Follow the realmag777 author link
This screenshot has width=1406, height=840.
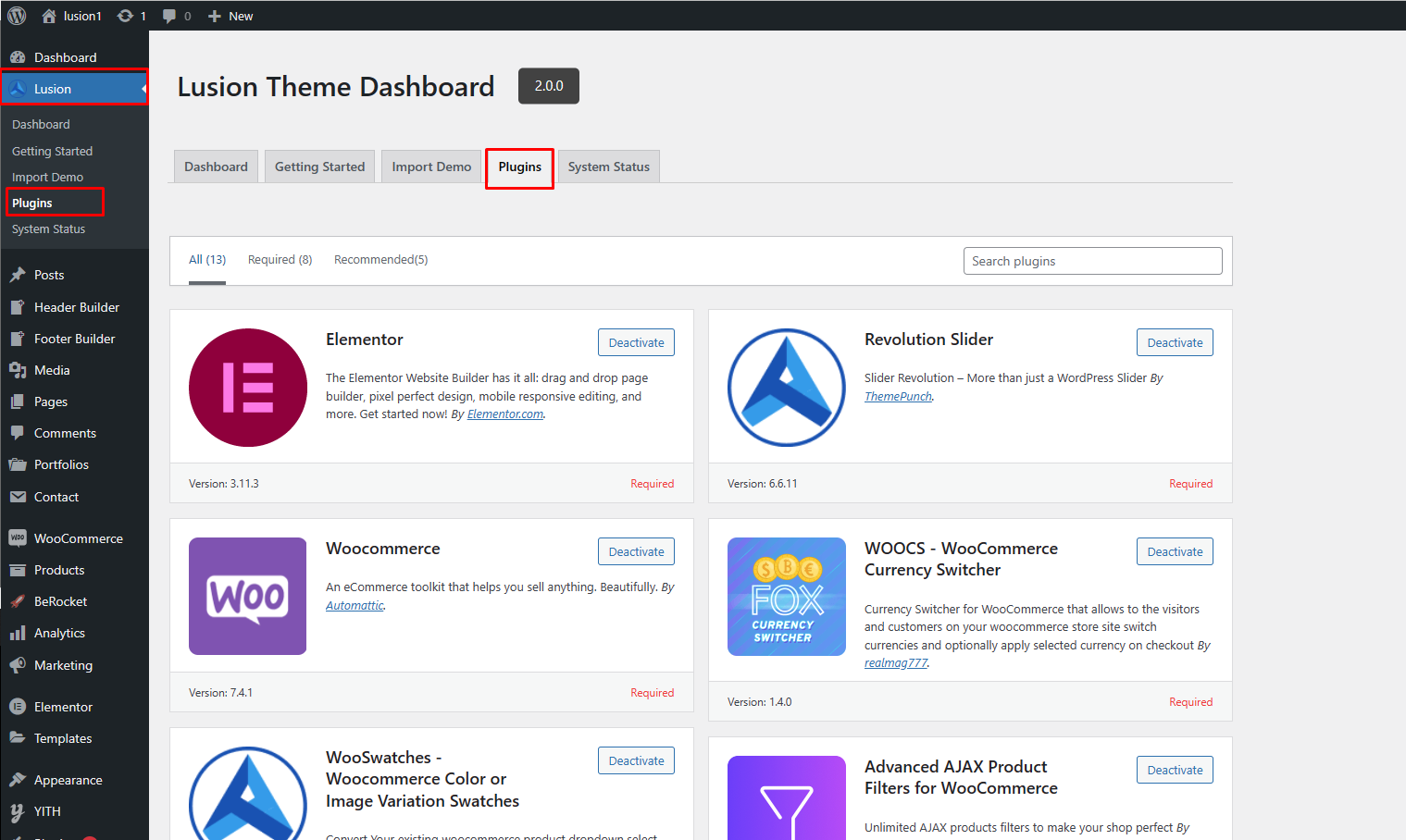pyautogui.click(x=896, y=663)
